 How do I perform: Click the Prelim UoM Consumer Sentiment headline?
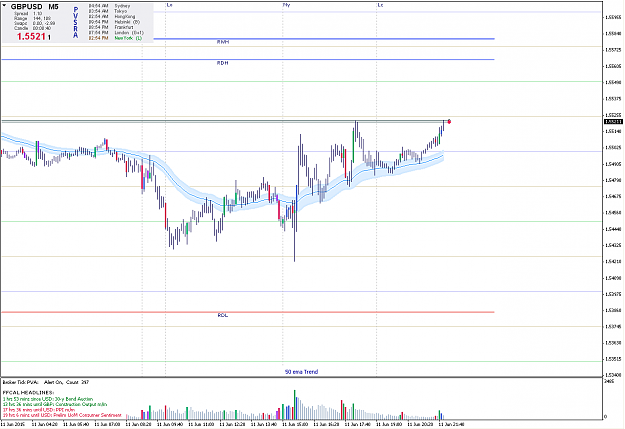62,415
